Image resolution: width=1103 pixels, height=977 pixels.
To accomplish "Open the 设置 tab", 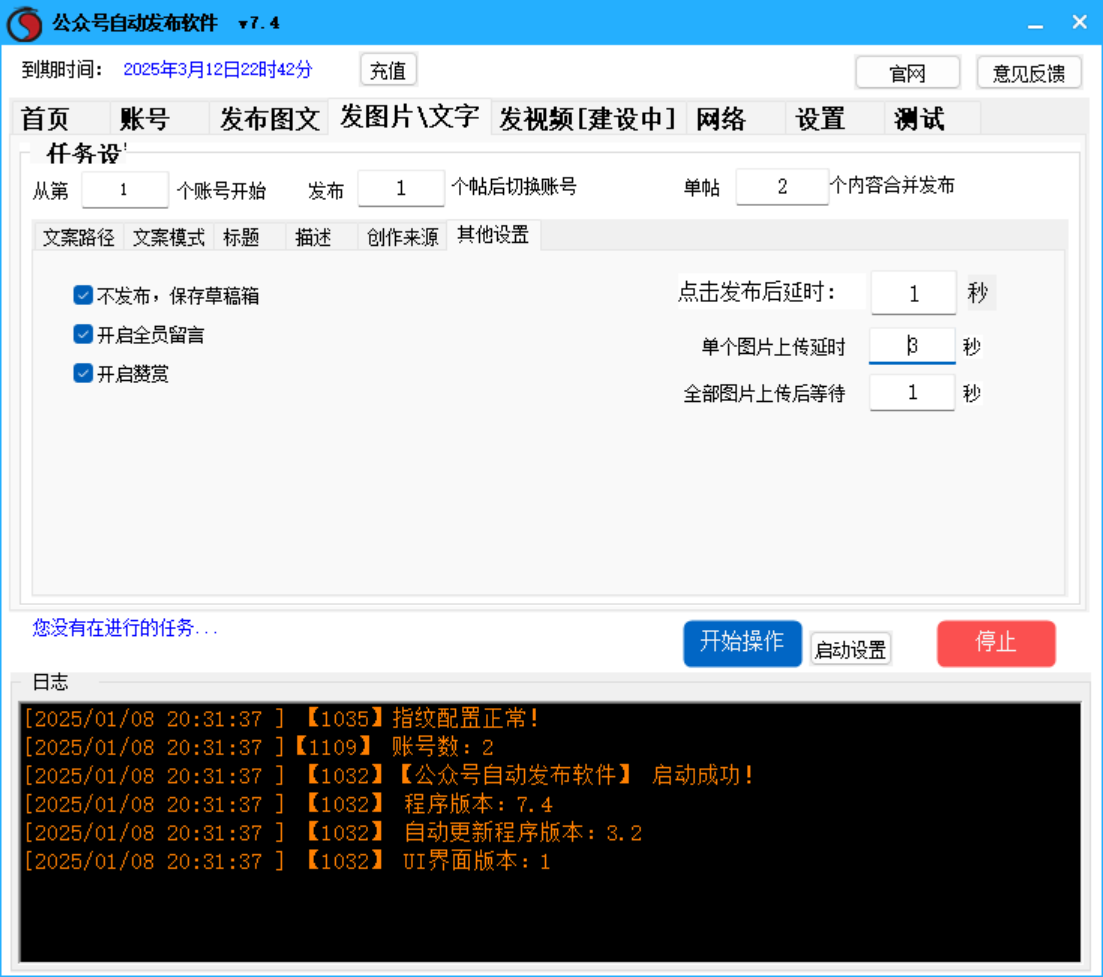I will [835, 118].
